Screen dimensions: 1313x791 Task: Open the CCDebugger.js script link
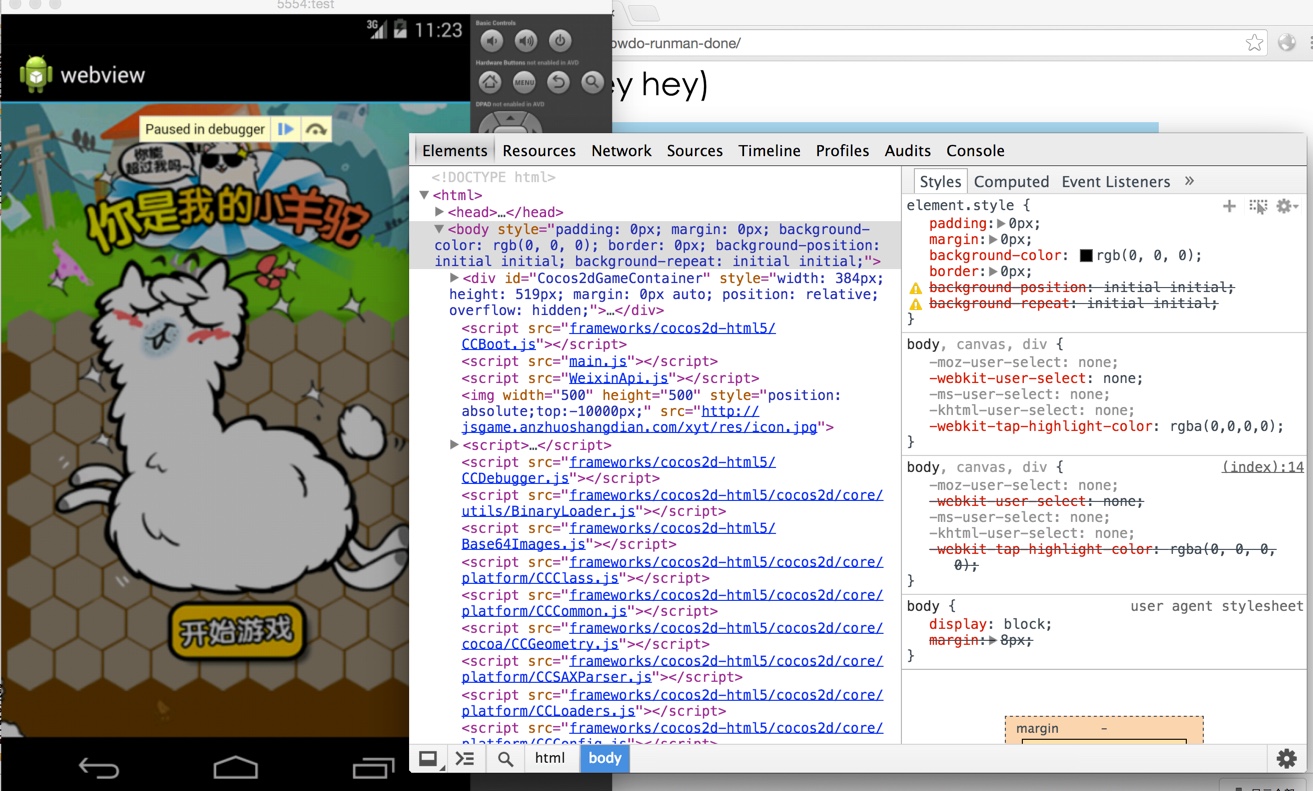pos(618,470)
